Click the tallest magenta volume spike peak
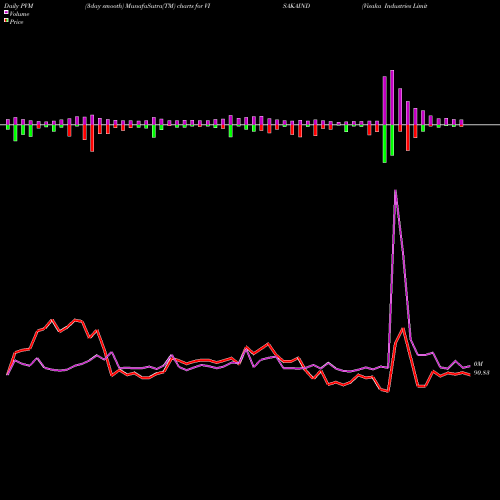Image resolution: width=500 pixels, height=500 pixels. pyautogui.click(x=395, y=191)
